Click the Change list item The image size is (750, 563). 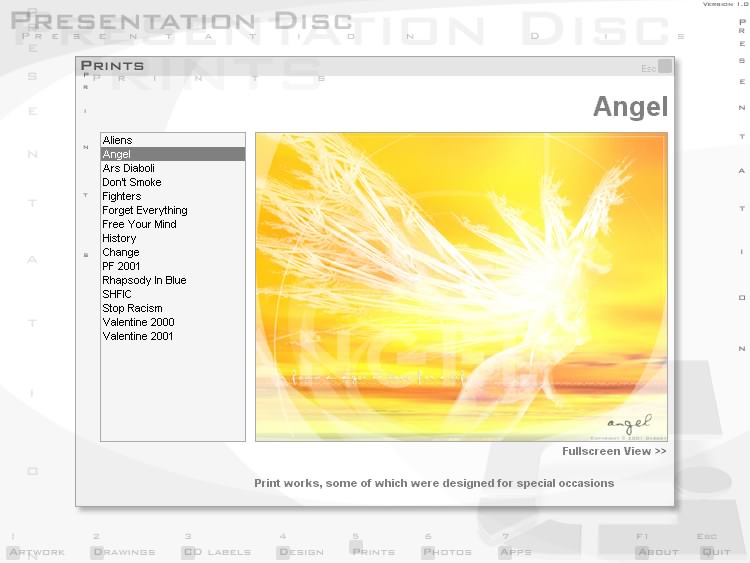tap(173, 252)
